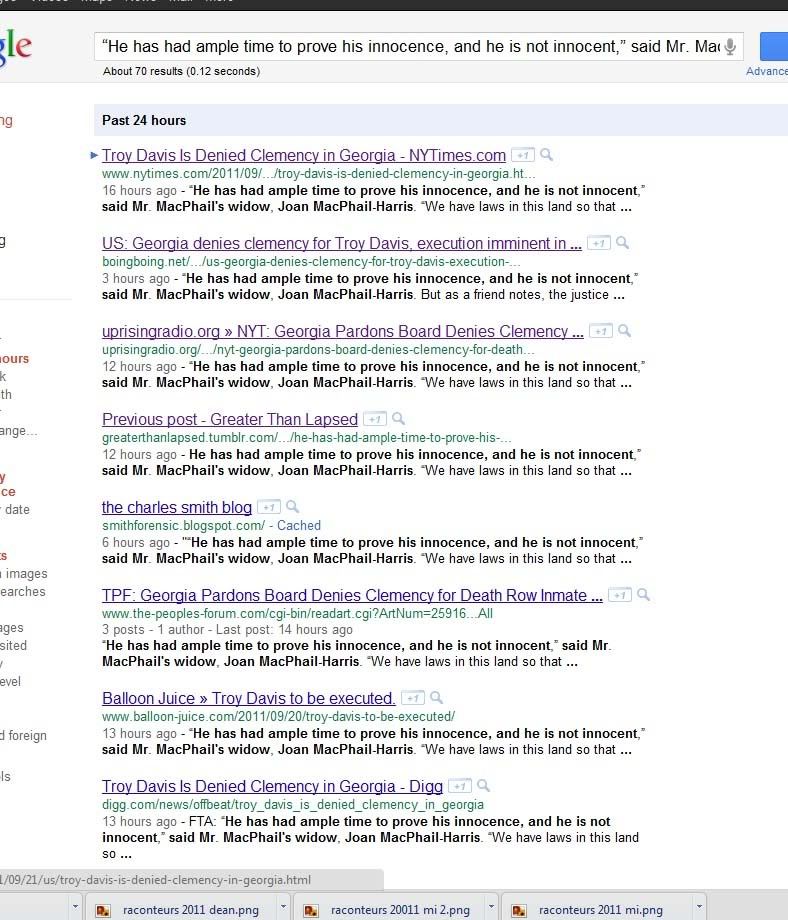The height and width of the screenshot is (920, 788).
Task: Open dropdown arrow for raconteurs 2011 dean.png
Action: pyautogui.click(x=283, y=907)
